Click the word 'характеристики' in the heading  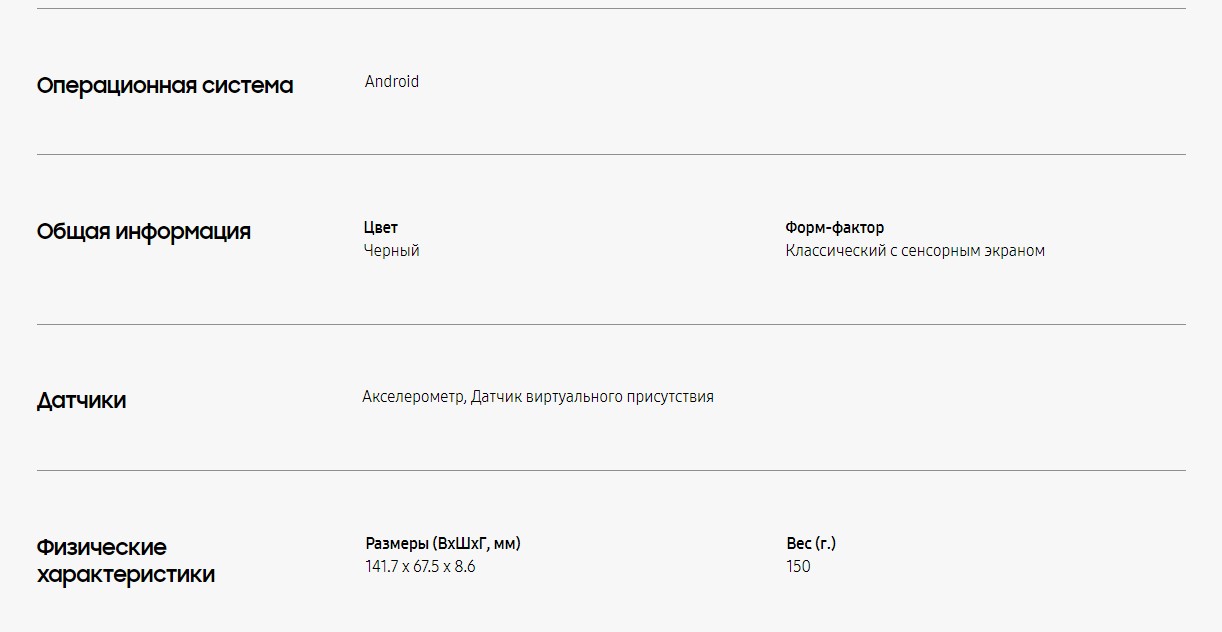[x=126, y=575]
